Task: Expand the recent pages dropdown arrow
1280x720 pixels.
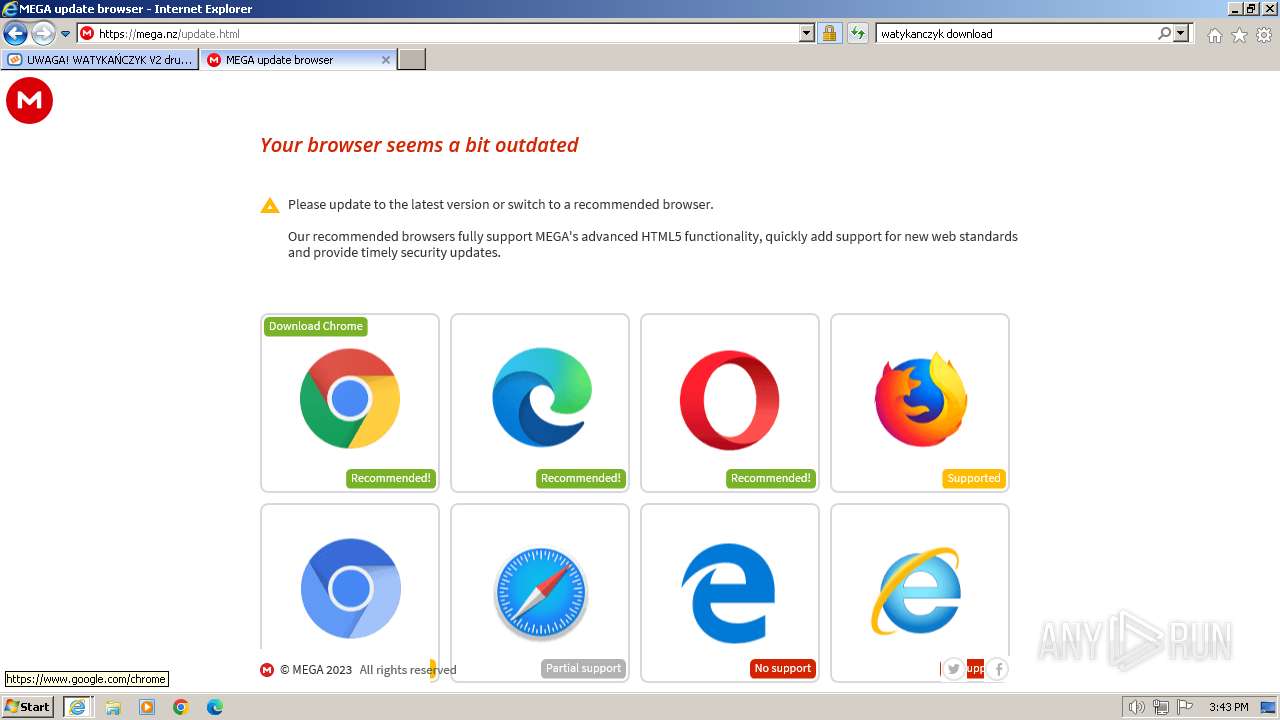Action: (x=65, y=34)
